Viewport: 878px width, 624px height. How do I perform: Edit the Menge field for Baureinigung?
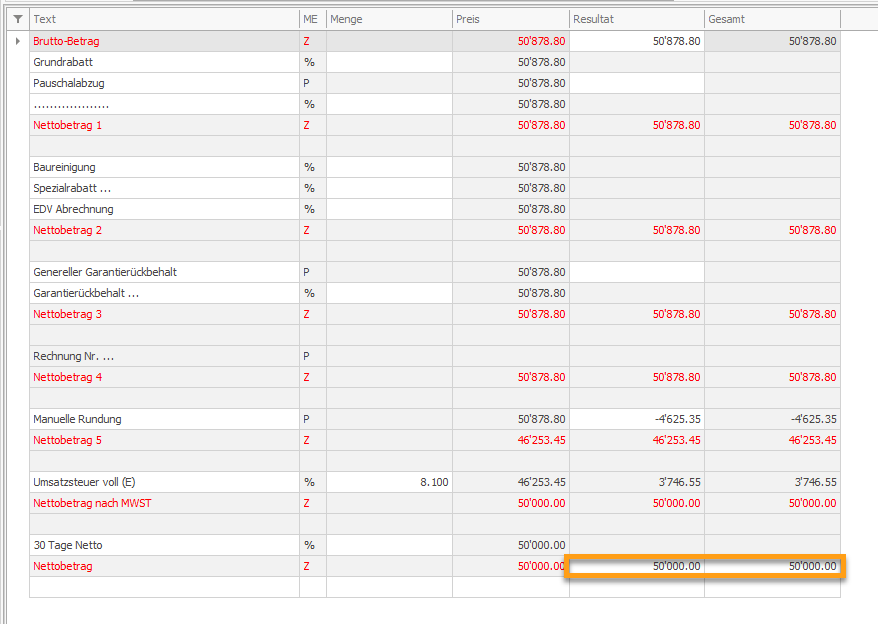tap(389, 167)
